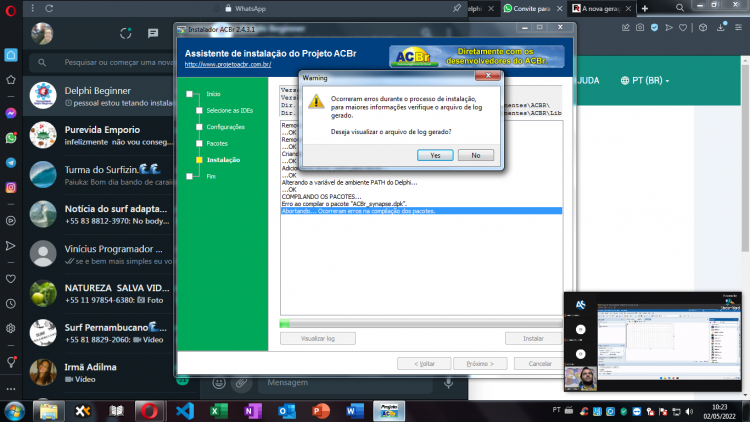Image resolution: width=750 pixels, height=422 pixels.
Task: Open the NATUREZA SALVA VID chat
Action: tap(99, 294)
